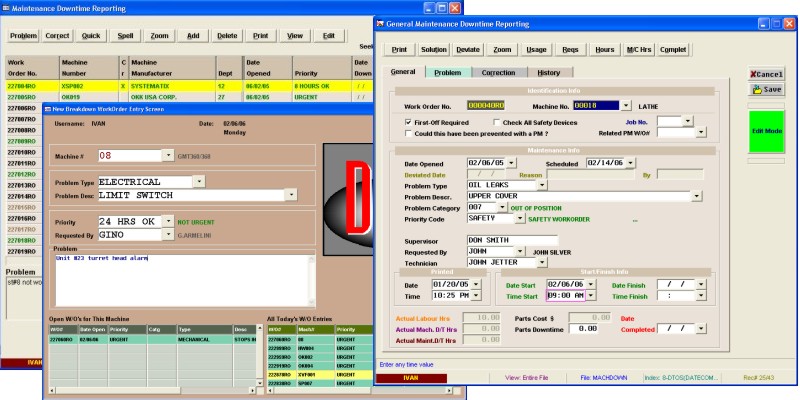Click the M/C Hrs toolbar button
This screenshot has height=400, width=800.
click(x=637, y=48)
